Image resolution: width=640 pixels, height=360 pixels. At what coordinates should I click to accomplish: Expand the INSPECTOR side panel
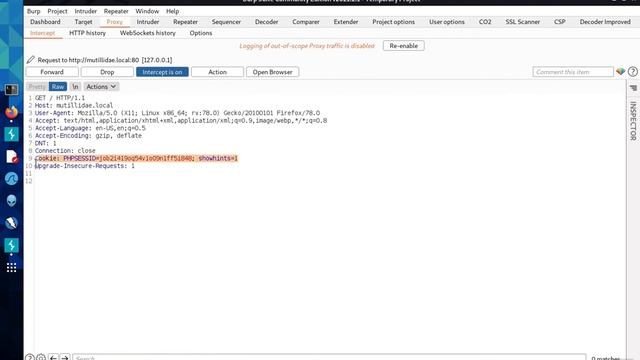(x=633, y=121)
